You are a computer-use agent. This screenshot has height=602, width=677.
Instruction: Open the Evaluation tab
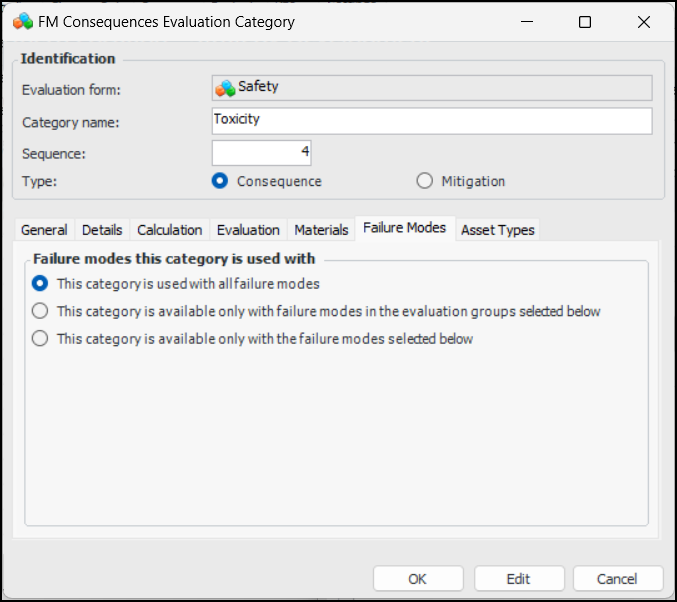248,230
